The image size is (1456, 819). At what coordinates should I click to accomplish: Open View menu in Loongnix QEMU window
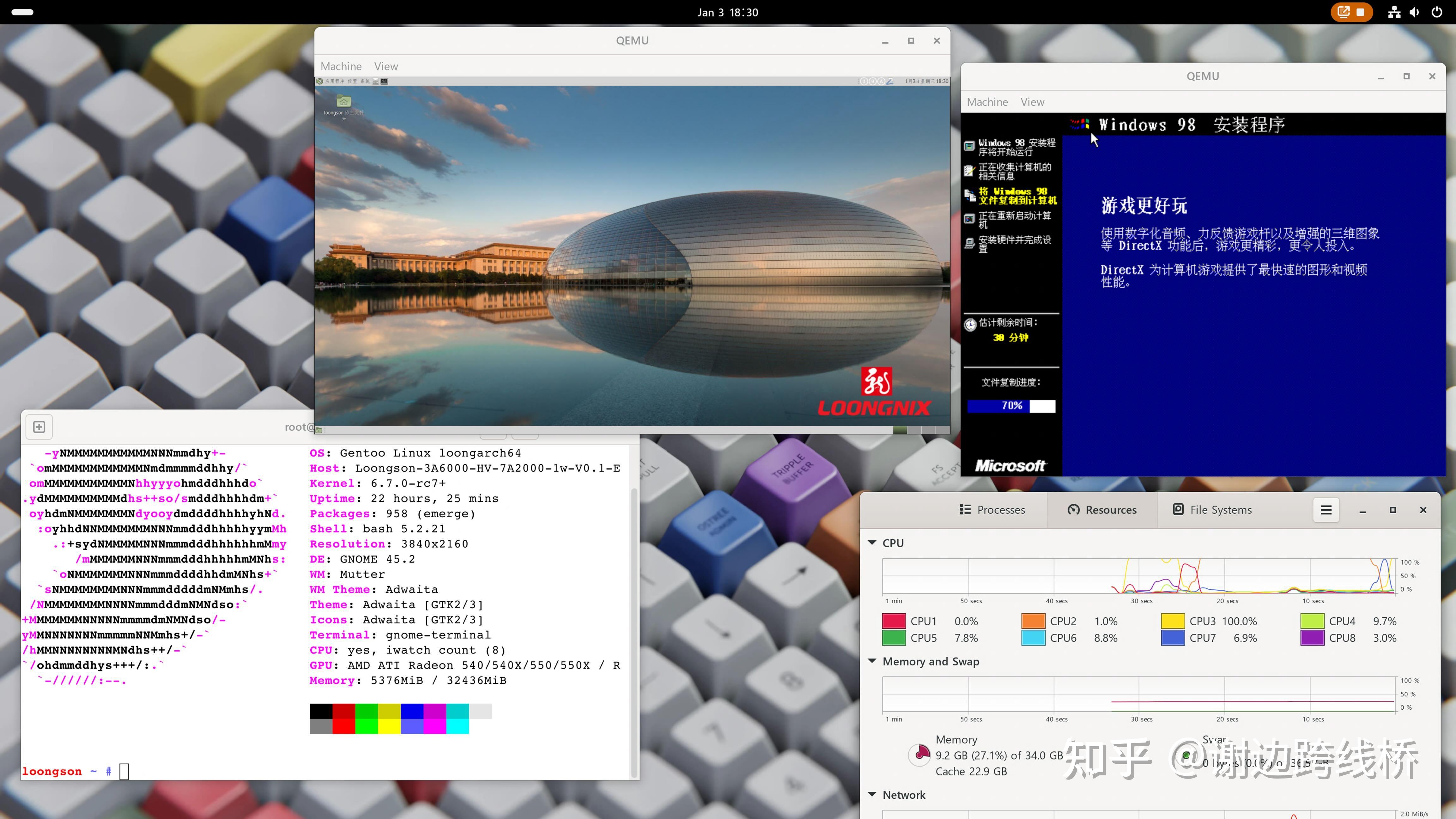pos(386,66)
